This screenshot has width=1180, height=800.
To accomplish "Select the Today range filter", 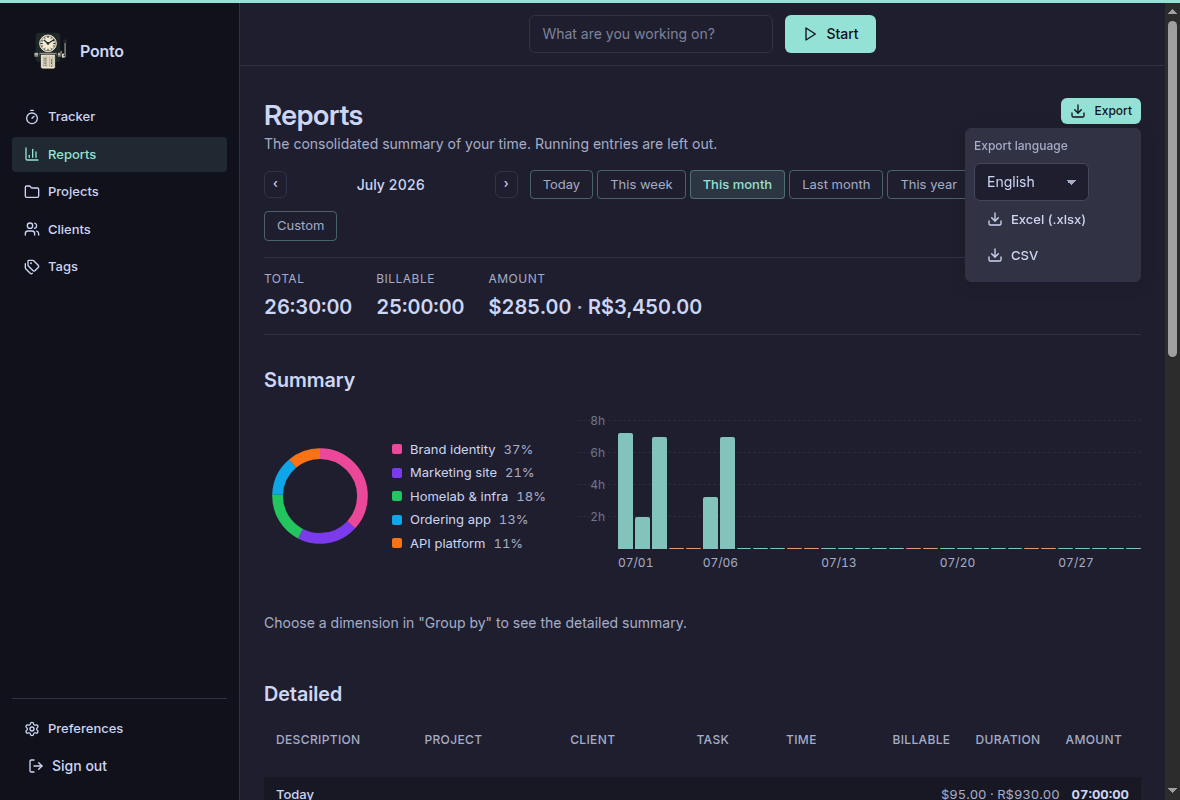I will 561,184.
